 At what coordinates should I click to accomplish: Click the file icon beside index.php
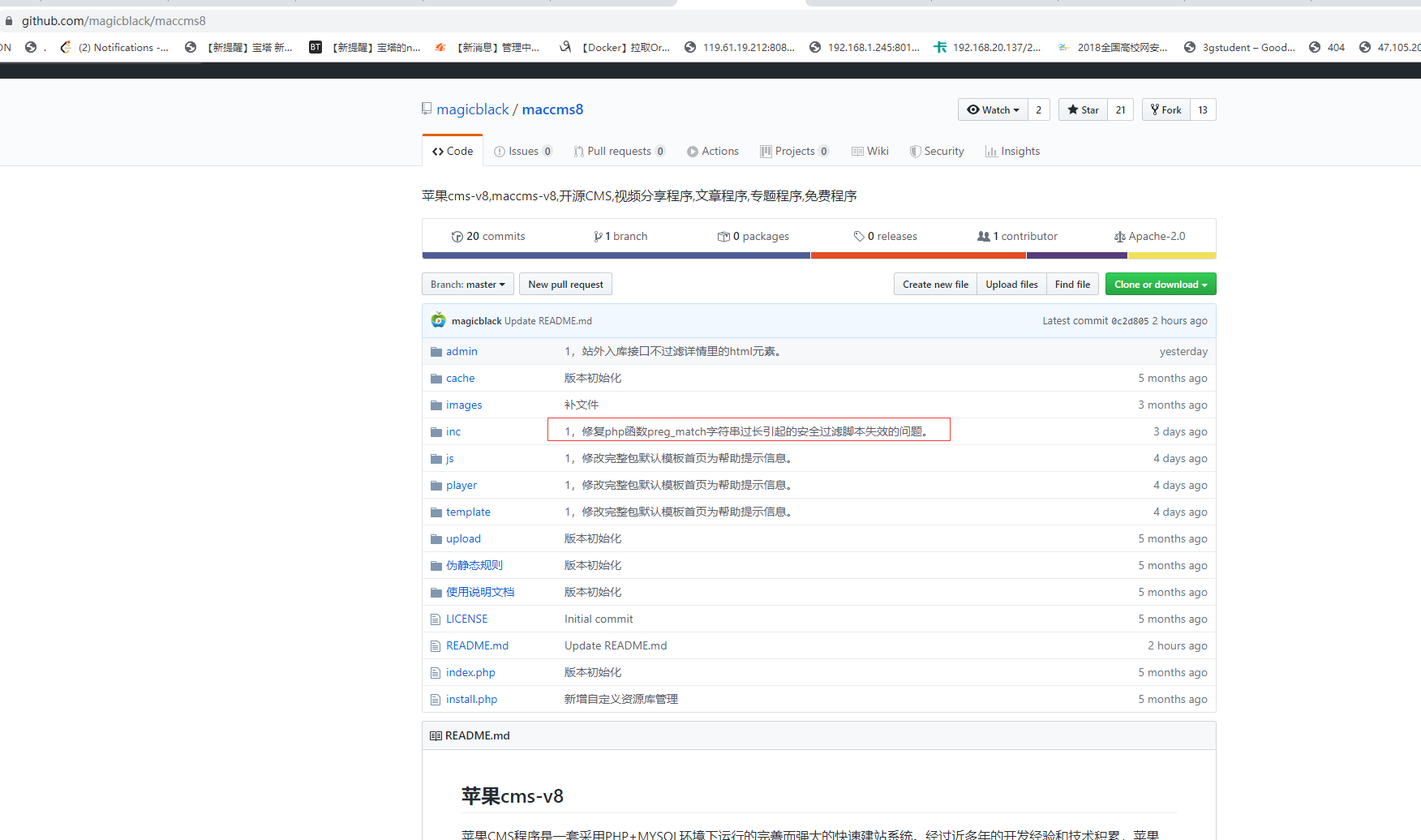click(436, 673)
